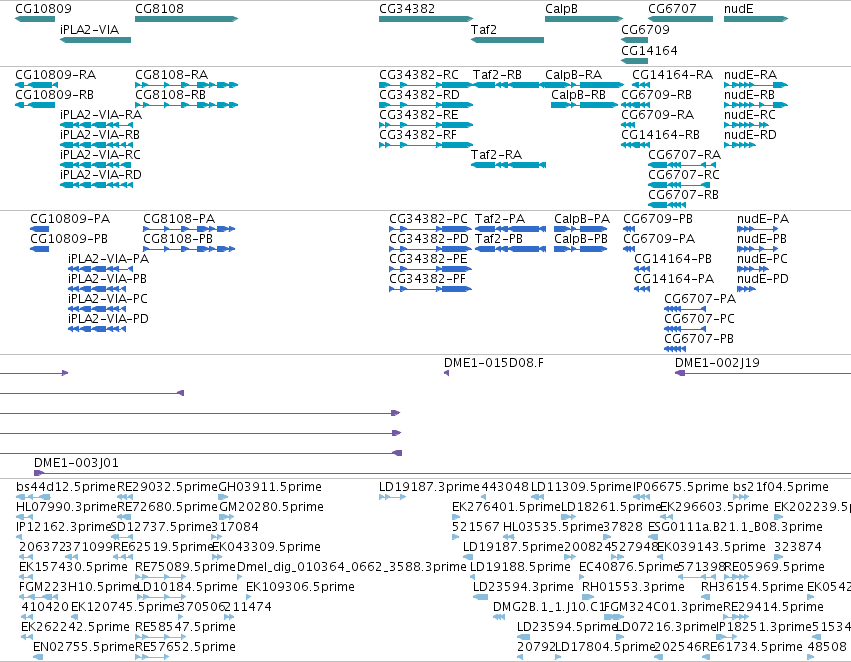Open the bs44d12.5prime EST label

[66, 487]
